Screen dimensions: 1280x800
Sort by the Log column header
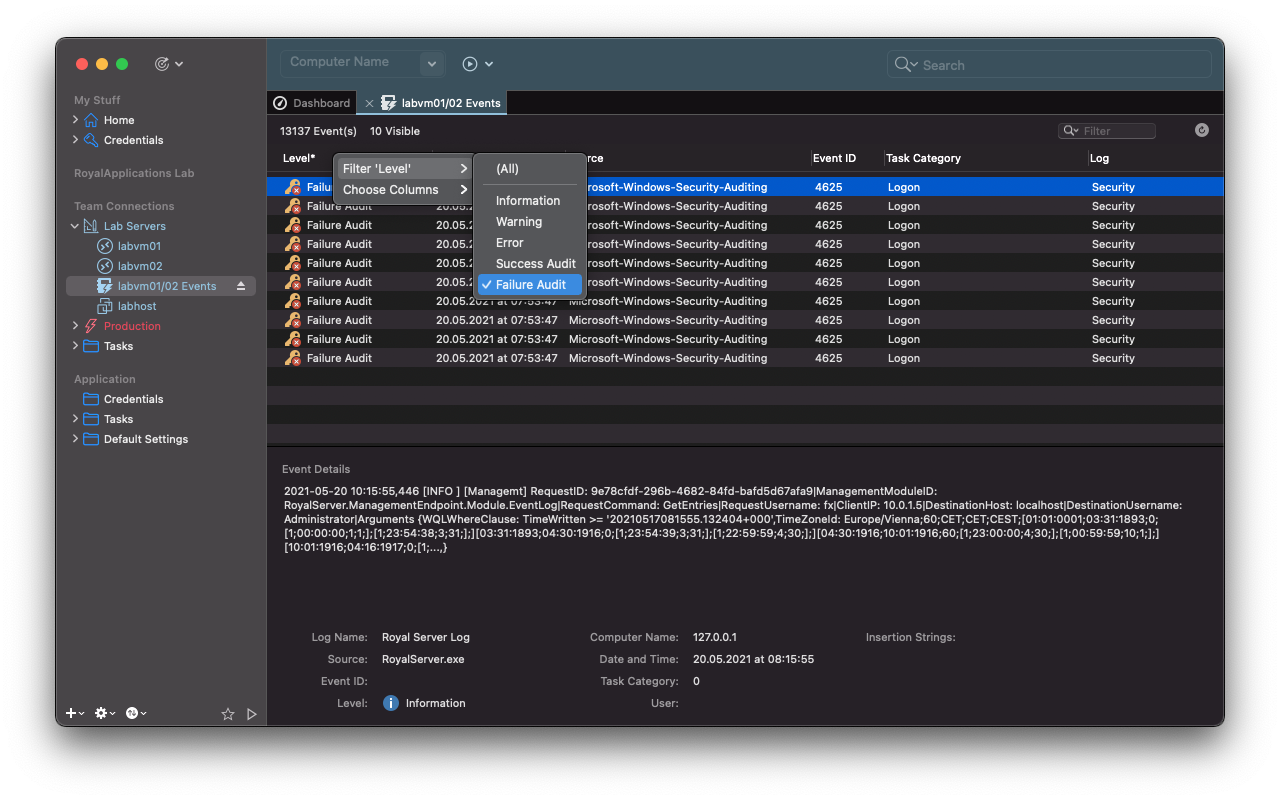tap(1099, 158)
